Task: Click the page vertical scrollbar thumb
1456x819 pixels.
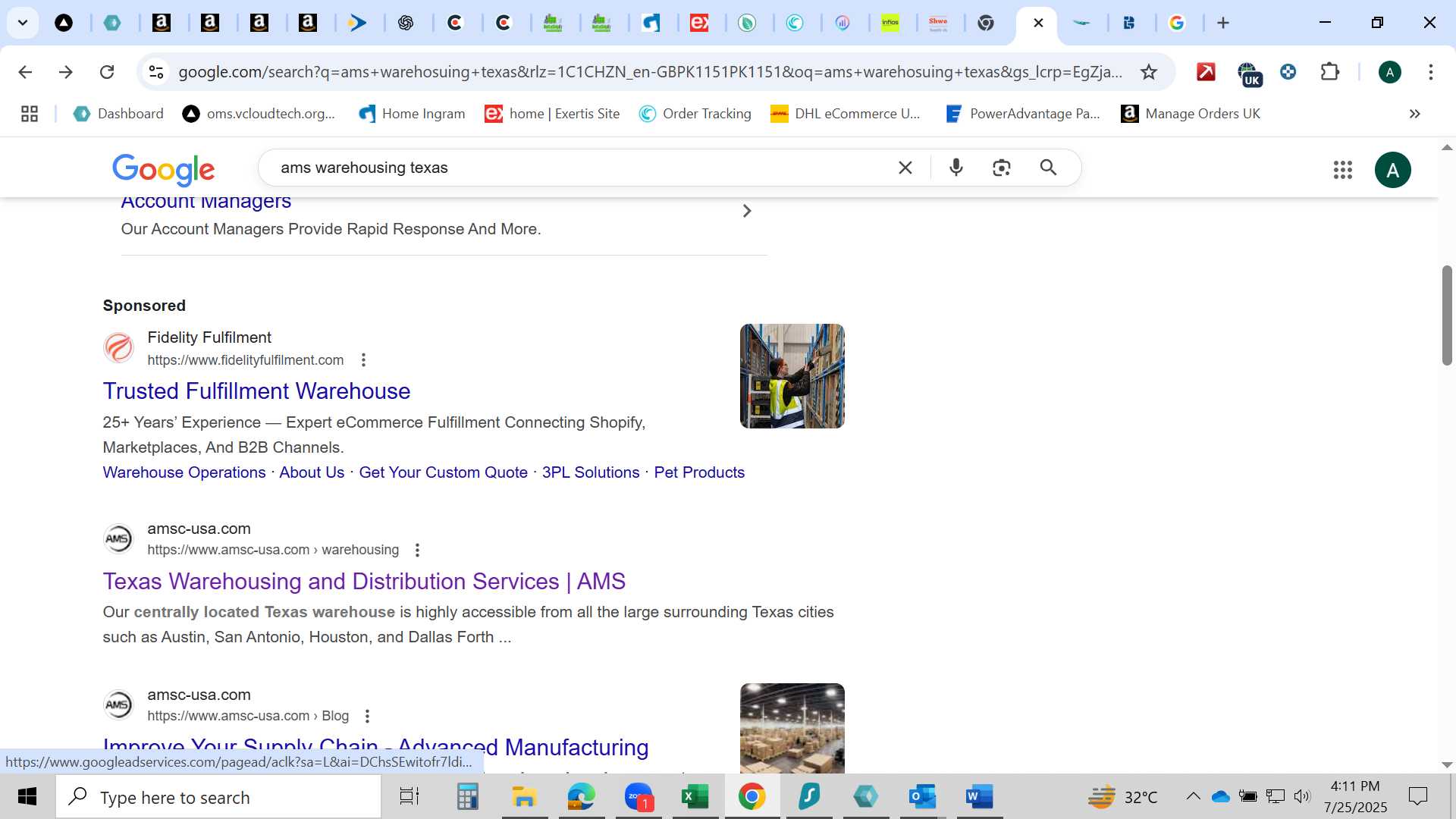Action: [x=1447, y=315]
